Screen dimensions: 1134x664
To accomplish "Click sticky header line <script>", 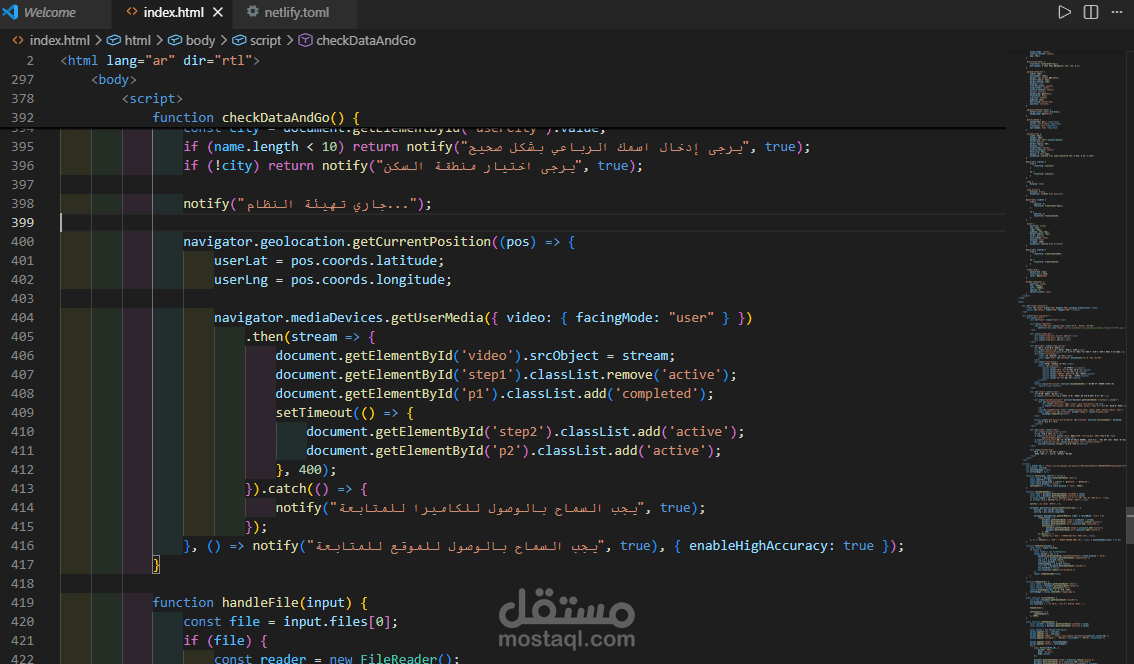I will pos(152,98).
